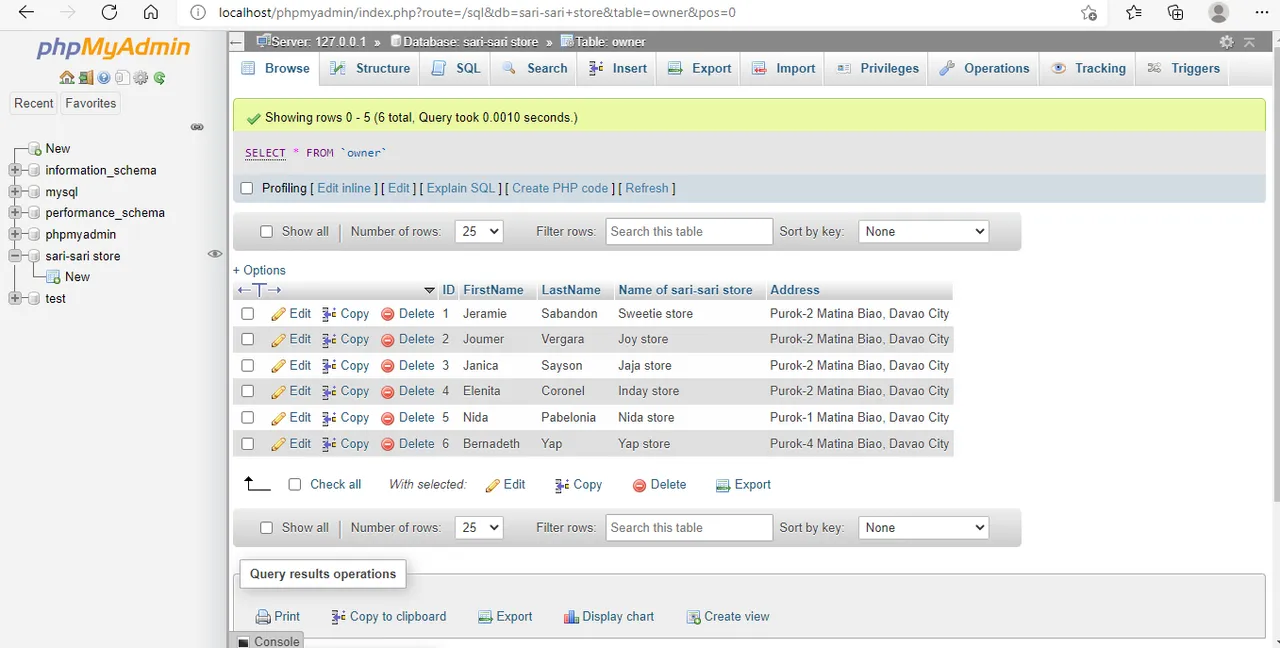1280x648 pixels.
Task: Collapse the navigation panel arrow
Action: click(x=235, y=42)
